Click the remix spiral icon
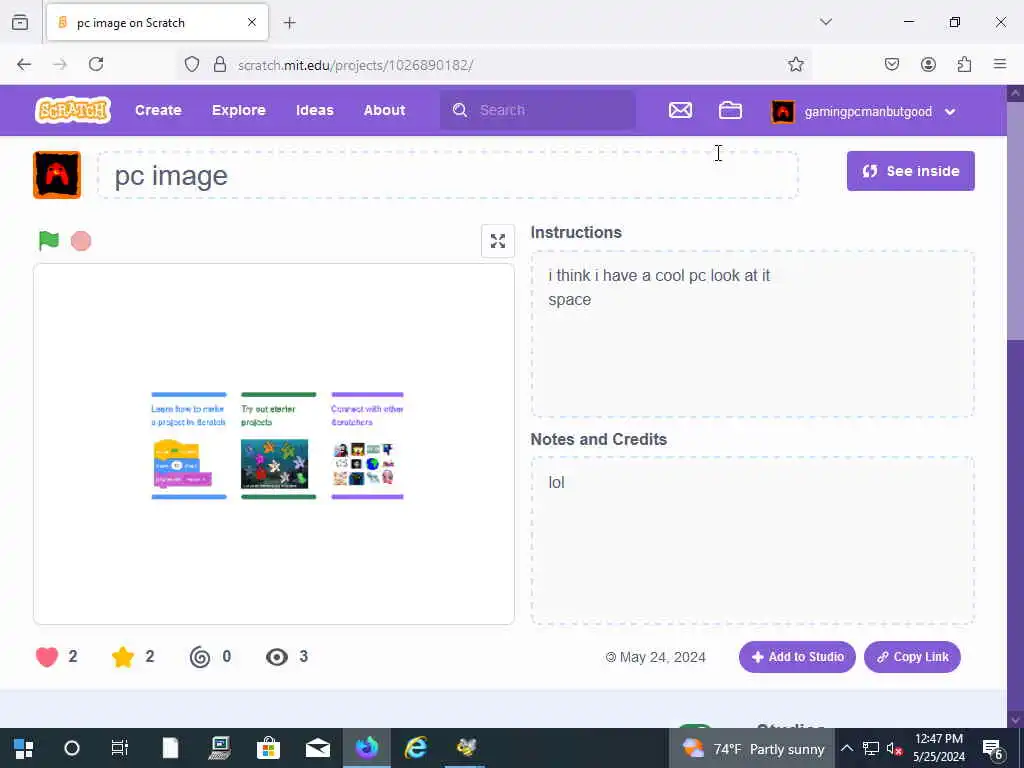The image size is (1024, 768). [x=200, y=656]
